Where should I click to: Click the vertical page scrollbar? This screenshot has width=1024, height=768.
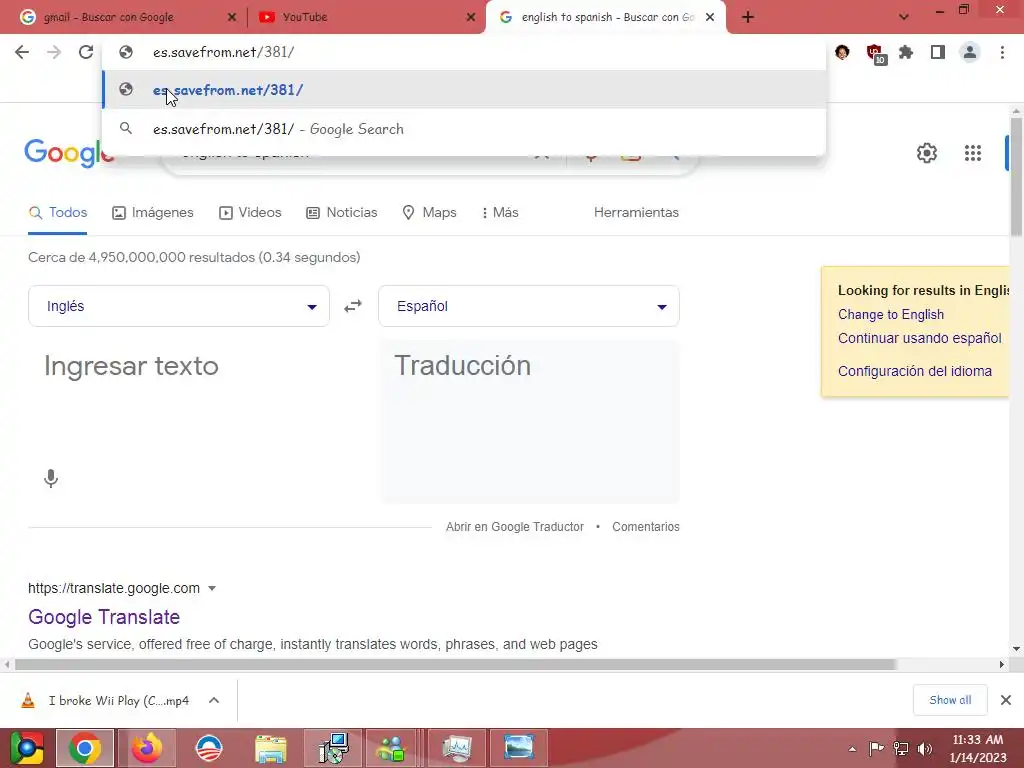pyautogui.click(x=1016, y=176)
